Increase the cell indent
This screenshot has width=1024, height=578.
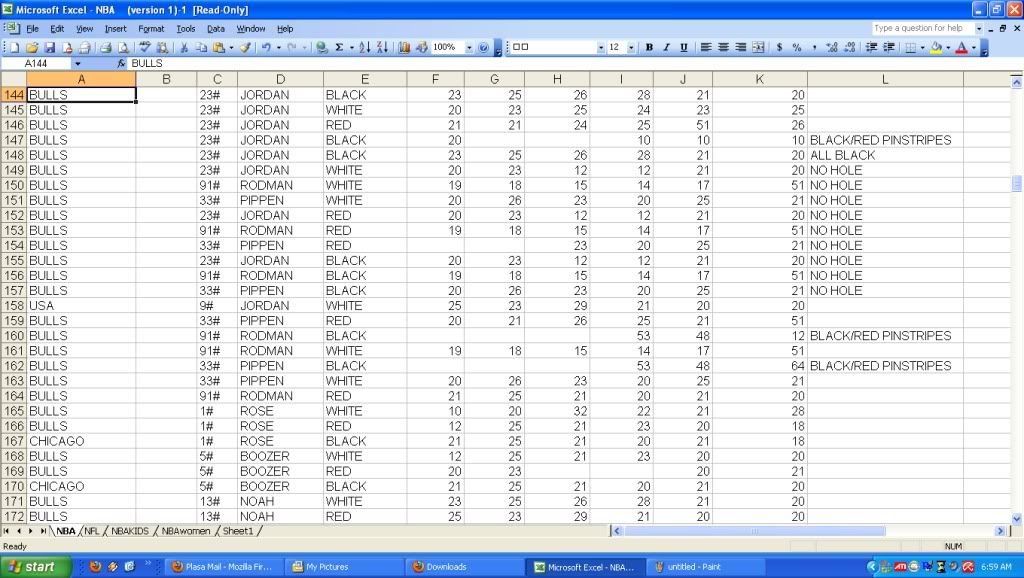(889, 47)
